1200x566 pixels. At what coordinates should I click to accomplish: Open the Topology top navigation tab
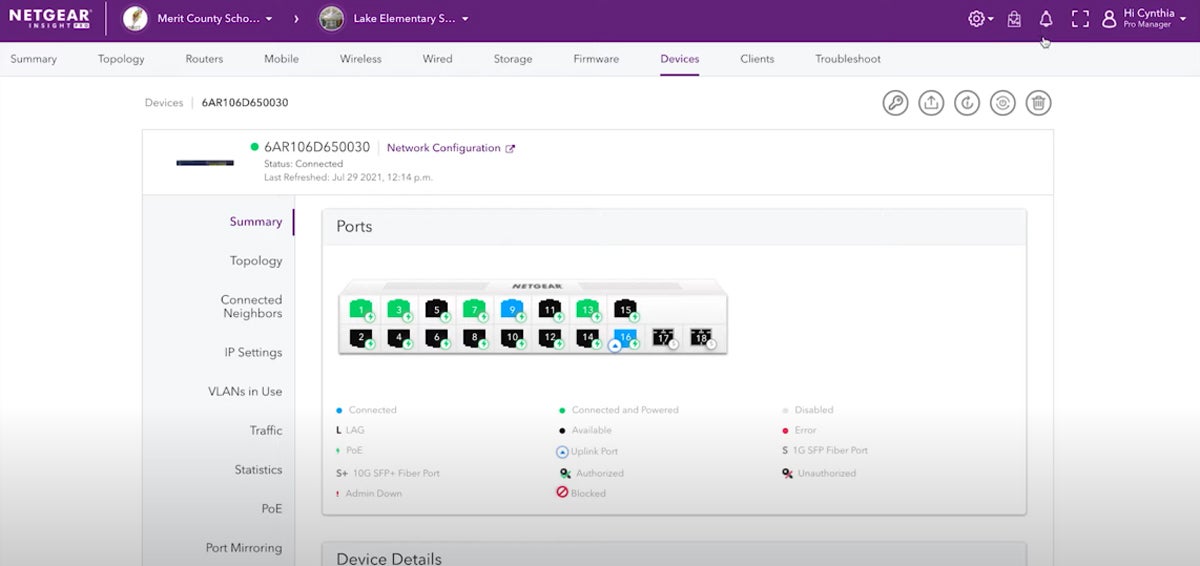(x=121, y=59)
